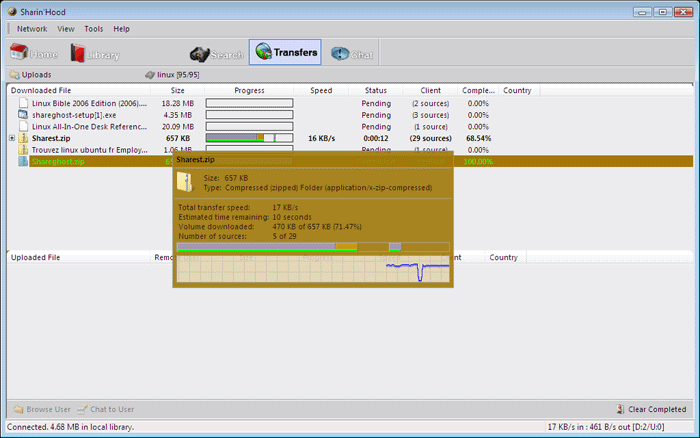Image resolution: width=700 pixels, height=438 pixels.
Task: Click the Sharest.zip progress bar
Action: tap(249, 138)
